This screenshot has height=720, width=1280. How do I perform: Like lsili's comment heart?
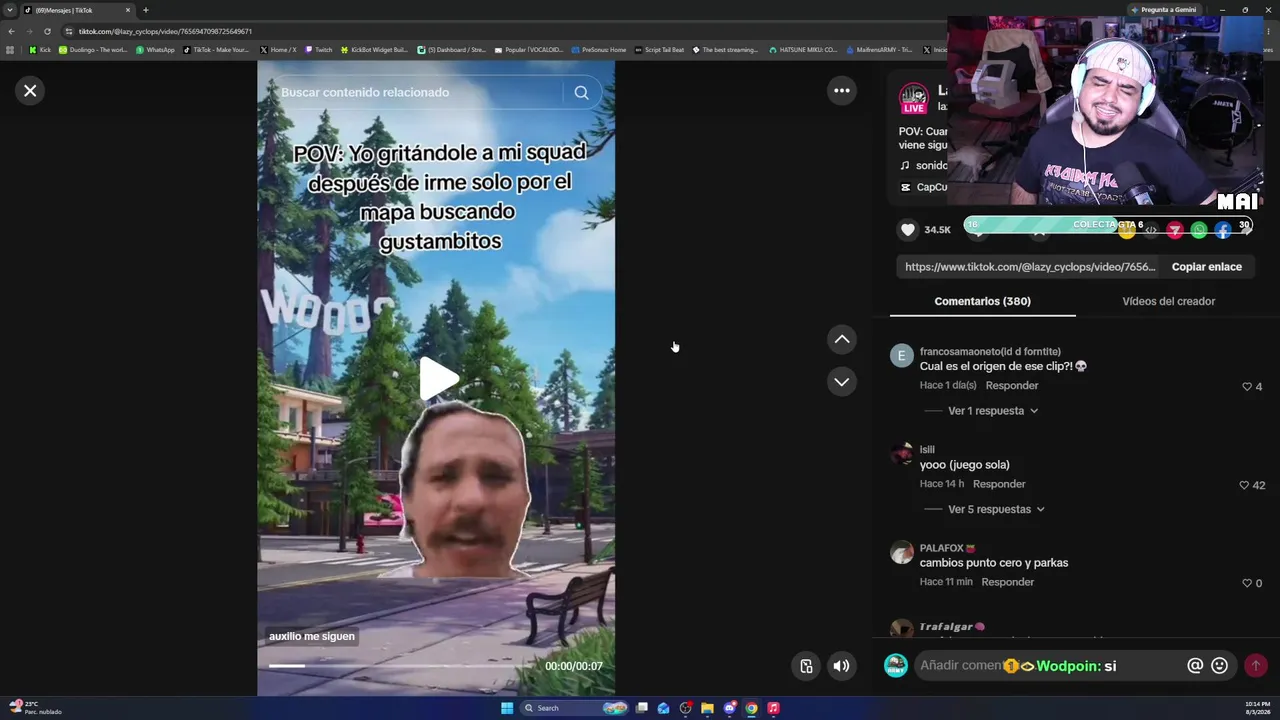pos(1245,485)
